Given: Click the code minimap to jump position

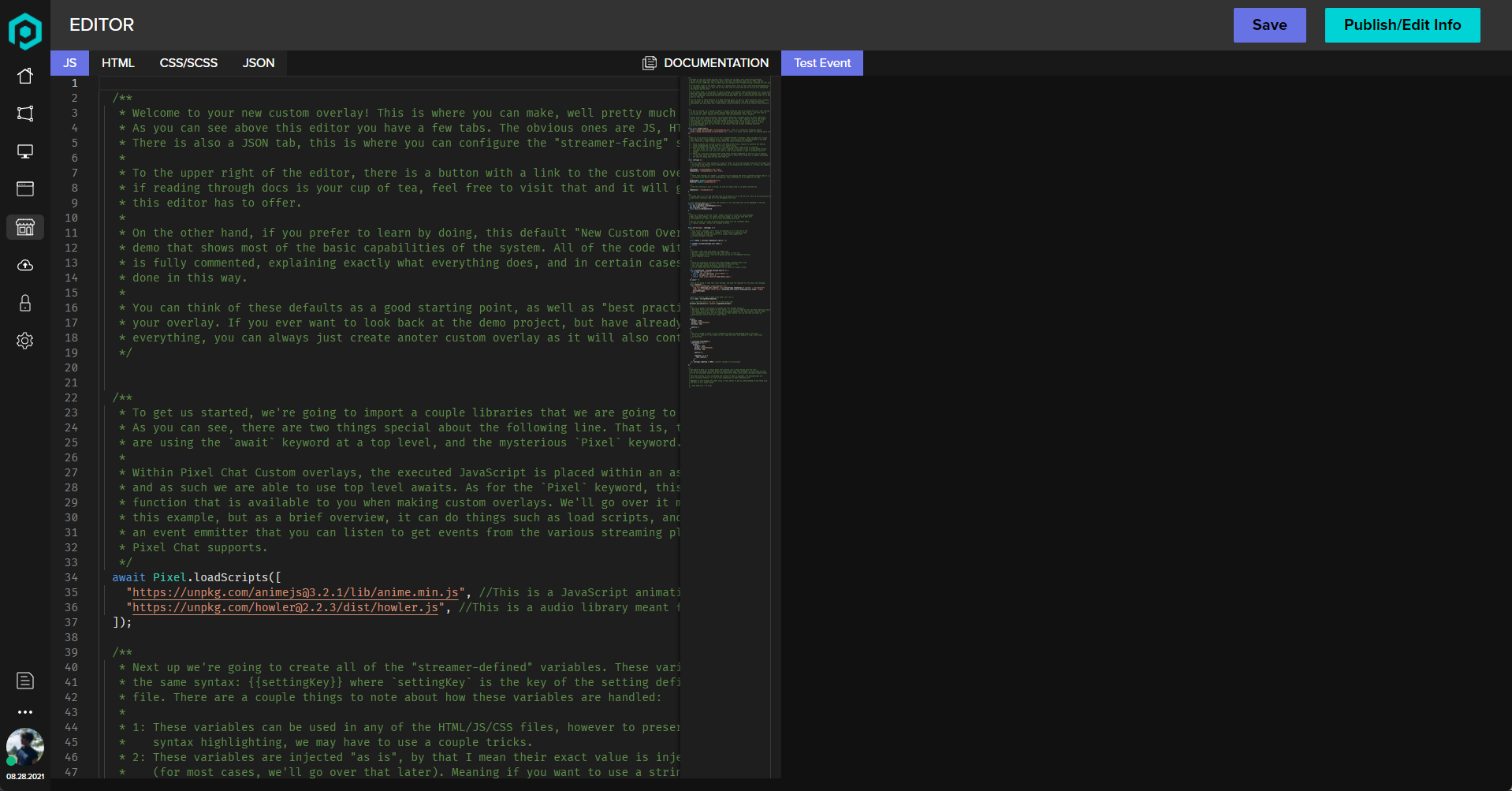Looking at the screenshot, I should pyautogui.click(x=728, y=237).
